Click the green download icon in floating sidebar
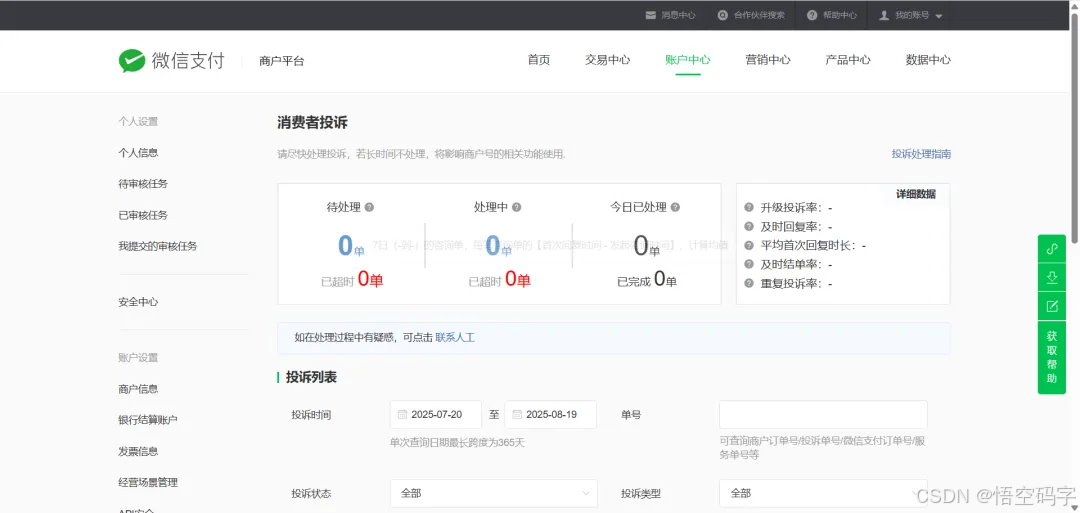The image size is (1080, 513). click(x=1052, y=278)
